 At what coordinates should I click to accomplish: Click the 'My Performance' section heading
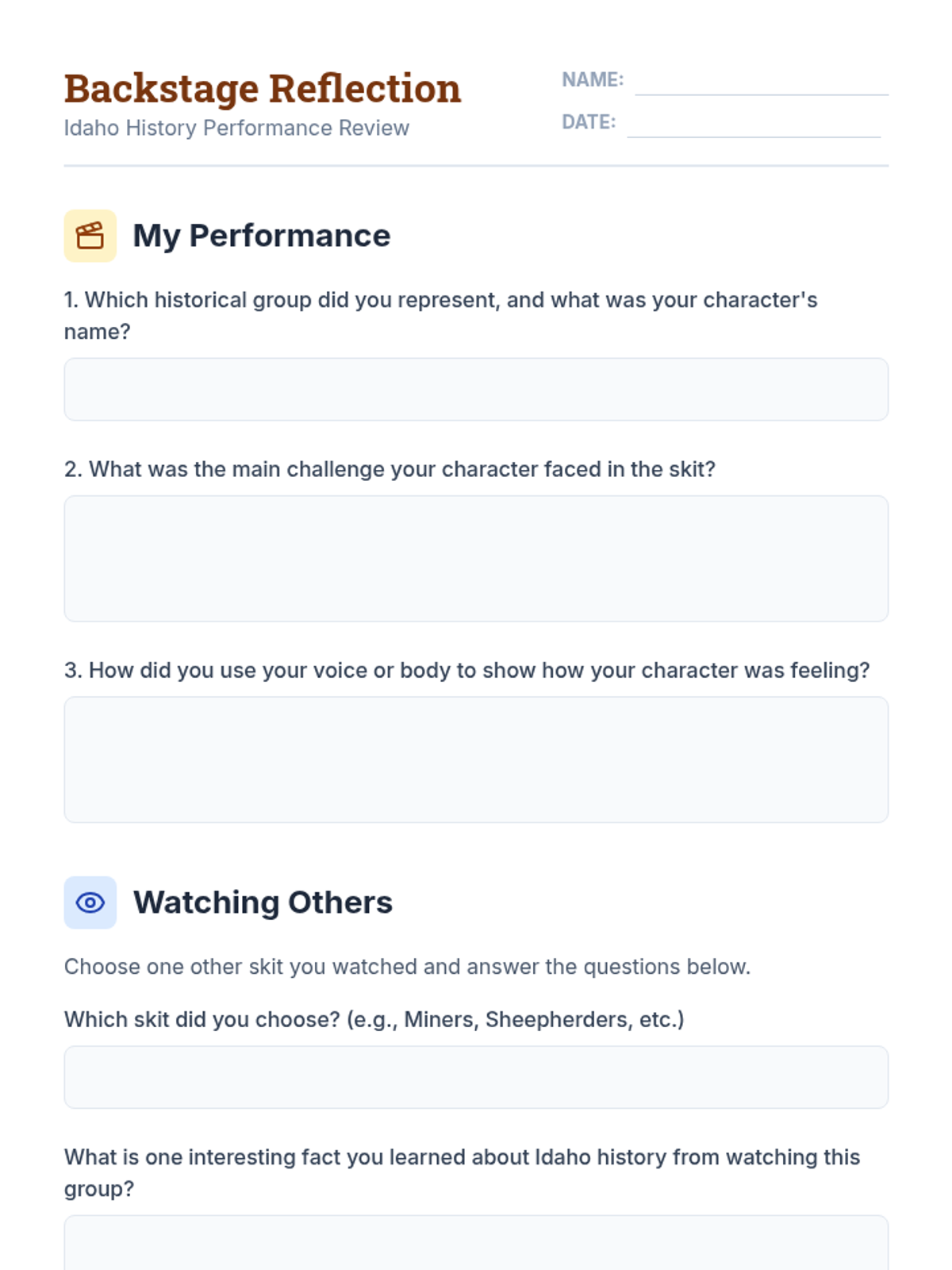262,236
